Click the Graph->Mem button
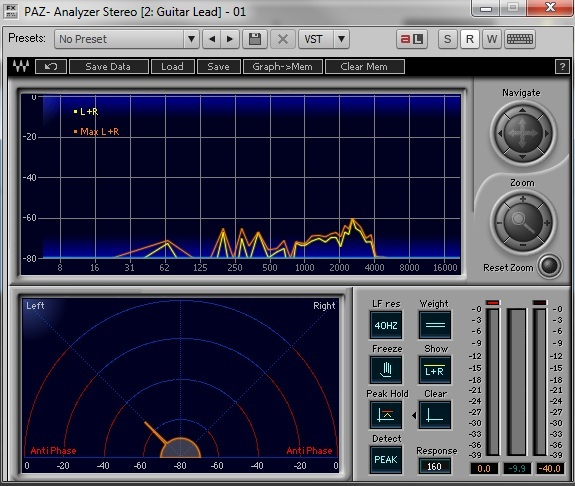Viewport: 575px width, 486px height. click(x=283, y=67)
